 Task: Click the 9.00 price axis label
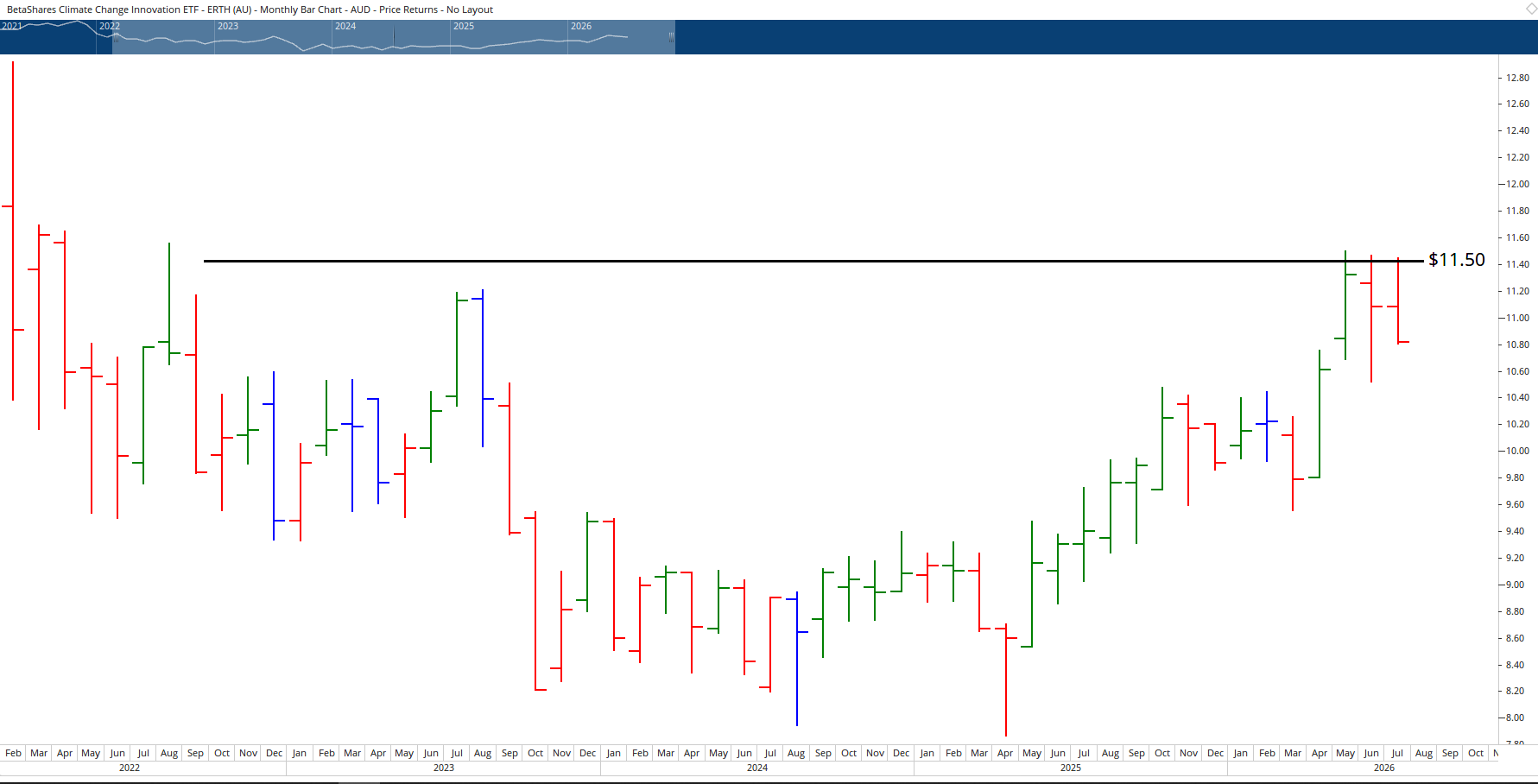coord(1515,585)
